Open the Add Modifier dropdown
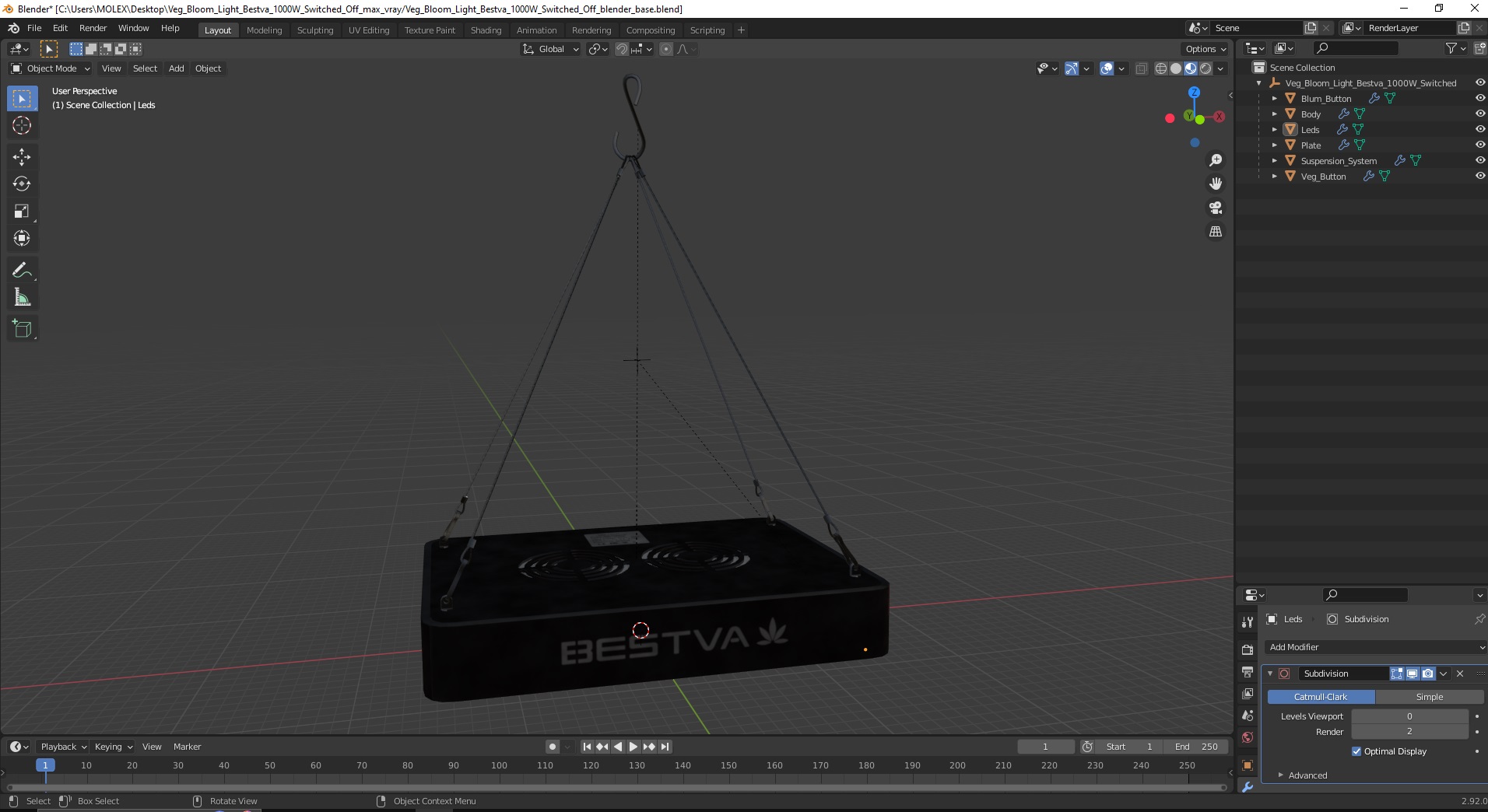The width and height of the screenshot is (1488, 812). coord(1375,647)
